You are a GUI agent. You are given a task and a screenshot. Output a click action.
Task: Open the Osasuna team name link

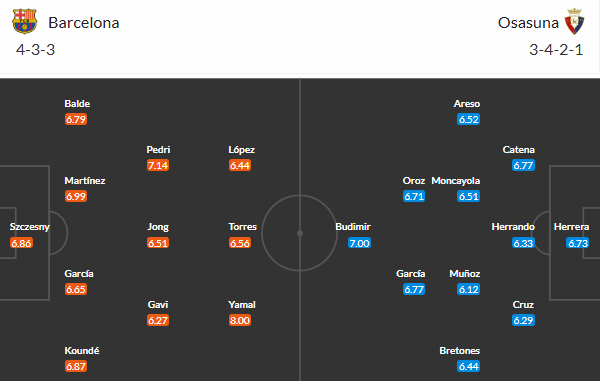click(528, 23)
